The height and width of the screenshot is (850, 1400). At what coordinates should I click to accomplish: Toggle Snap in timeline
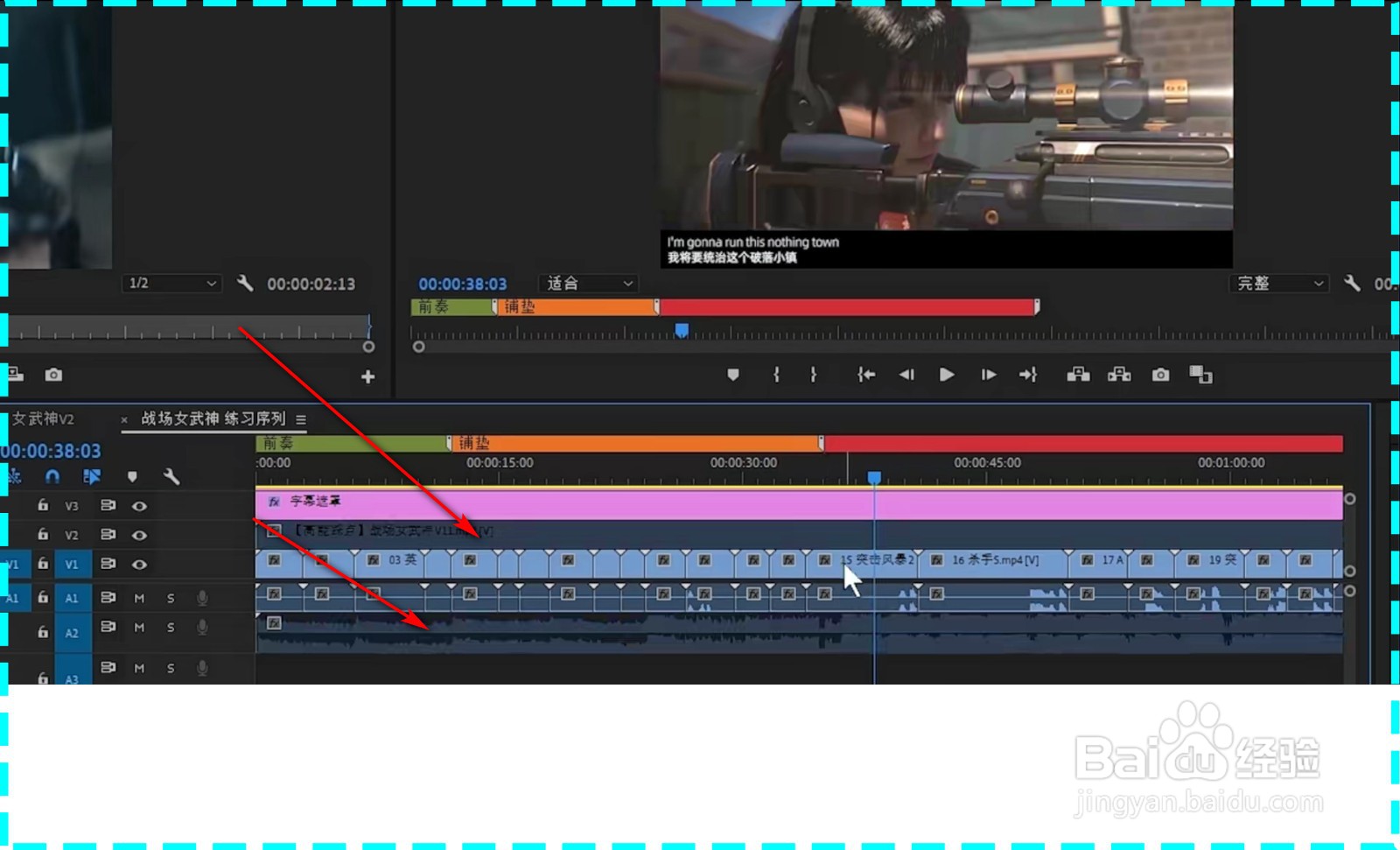click(x=52, y=476)
